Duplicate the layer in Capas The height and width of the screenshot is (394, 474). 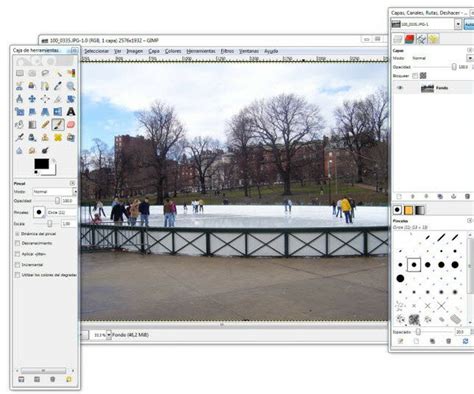coord(440,197)
